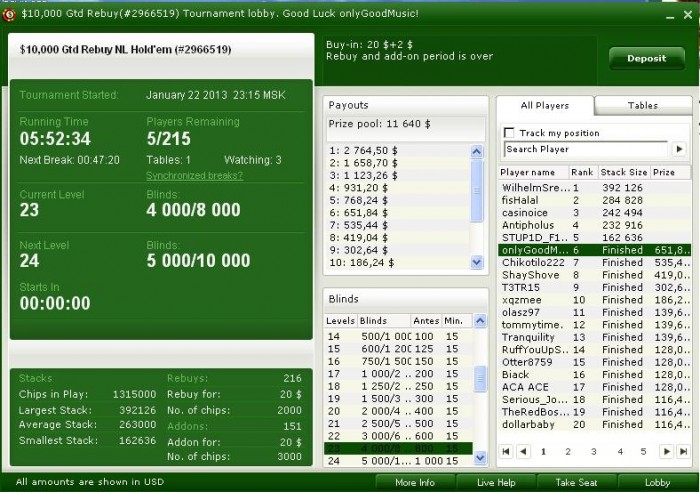Enable Track my position checkbox

pos(508,133)
